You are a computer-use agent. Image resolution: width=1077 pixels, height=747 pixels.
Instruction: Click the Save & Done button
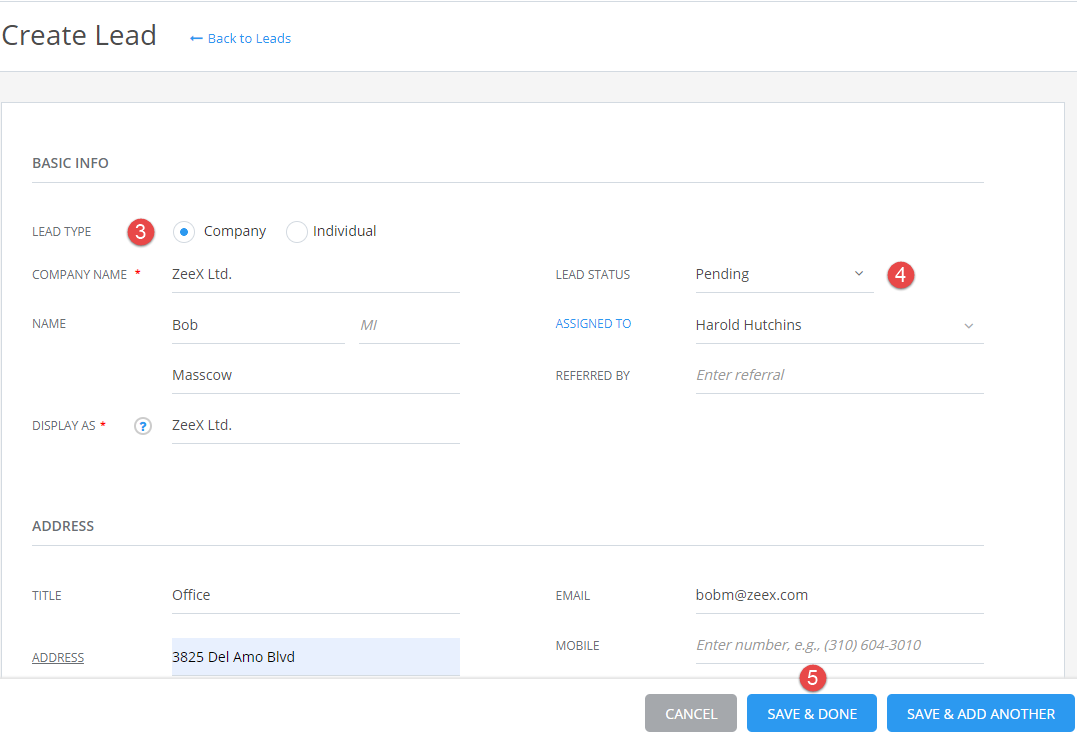(x=812, y=713)
